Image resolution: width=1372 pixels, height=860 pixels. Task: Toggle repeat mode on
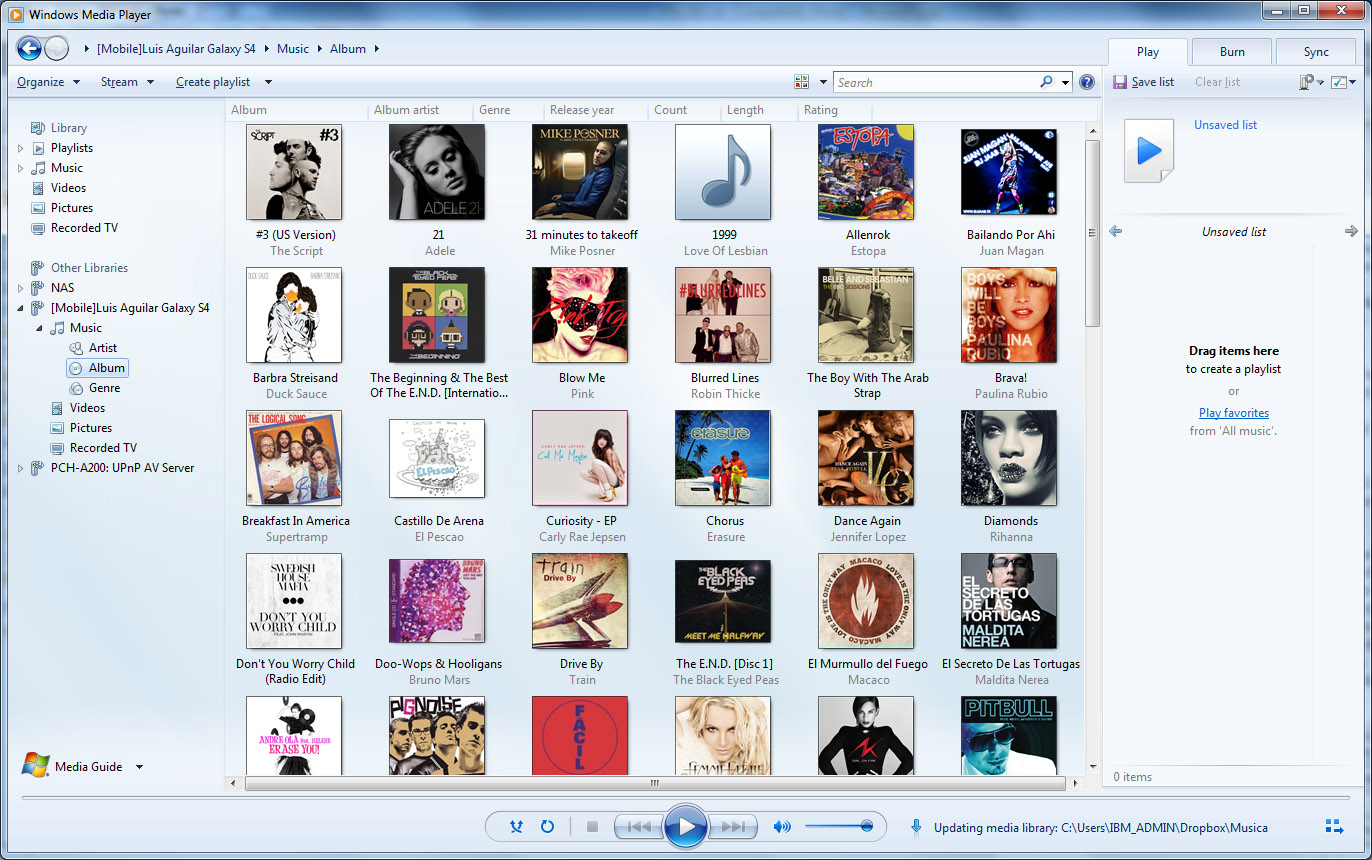click(547, 827)
